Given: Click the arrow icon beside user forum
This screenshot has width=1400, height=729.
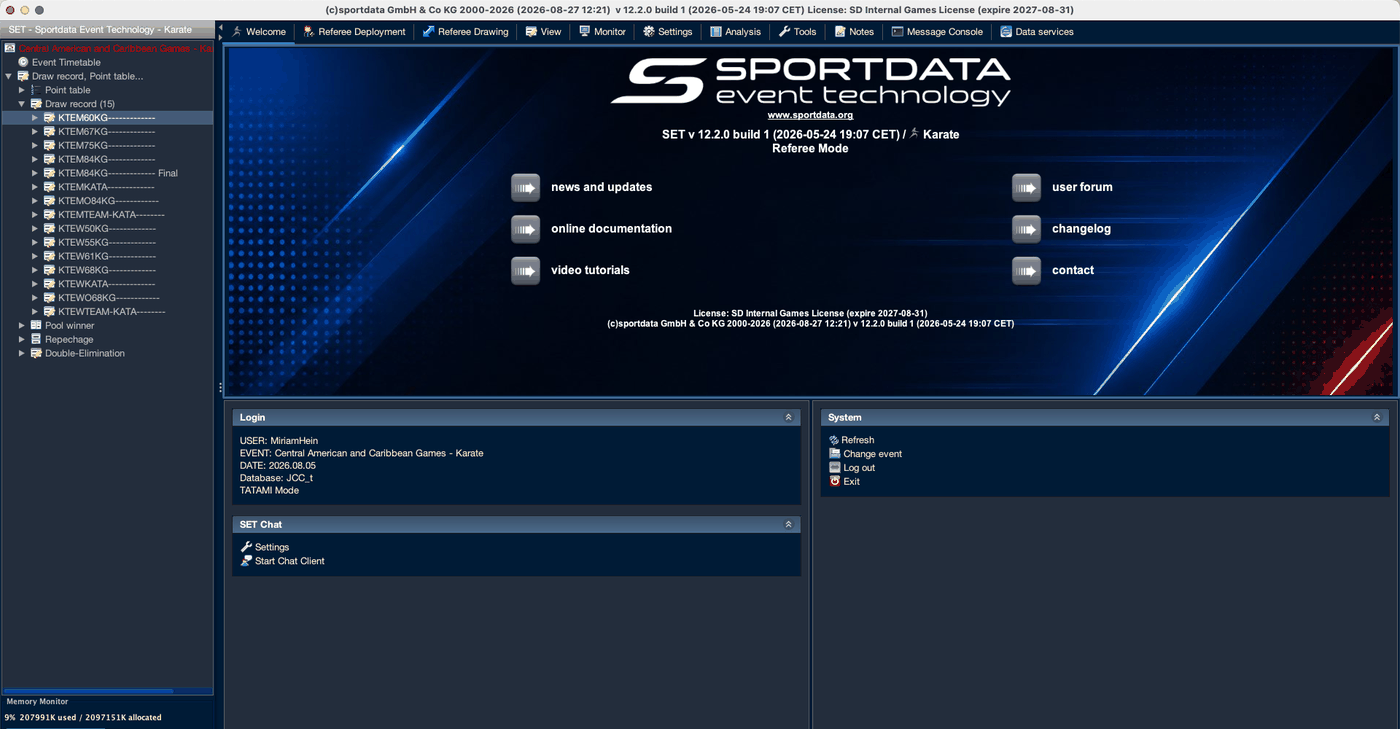Looking at the screenshot, I should (x=1026, y=187).
